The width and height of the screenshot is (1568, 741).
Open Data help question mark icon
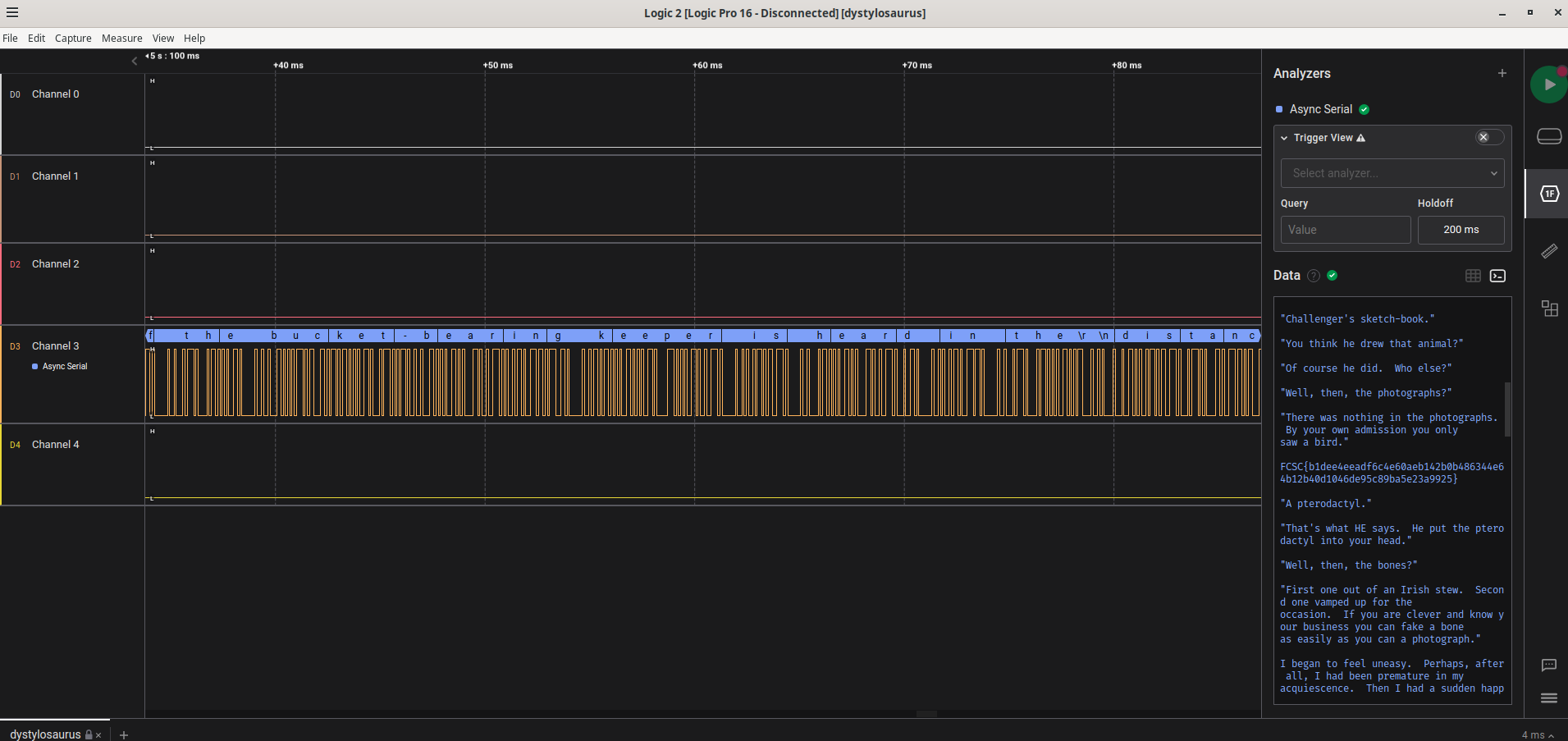tap(1314, 276)
